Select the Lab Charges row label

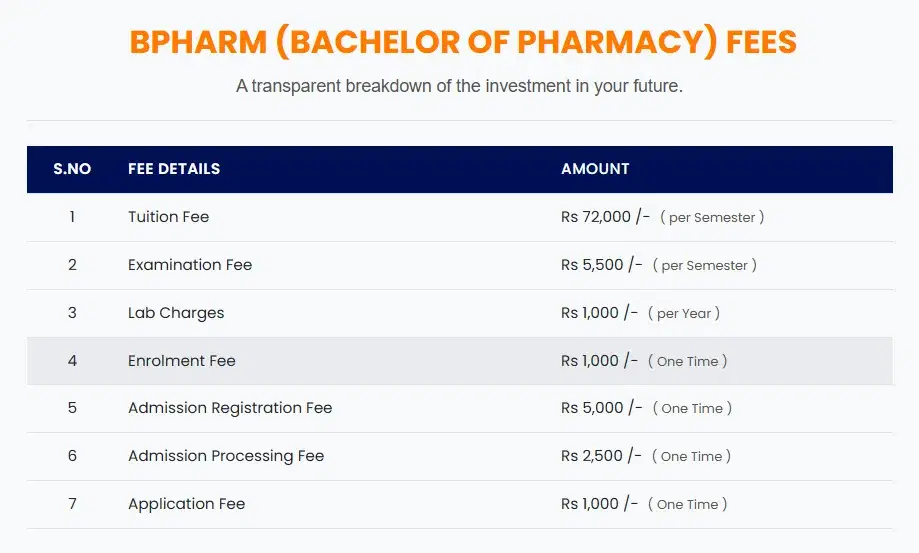(x=176, y=313)
